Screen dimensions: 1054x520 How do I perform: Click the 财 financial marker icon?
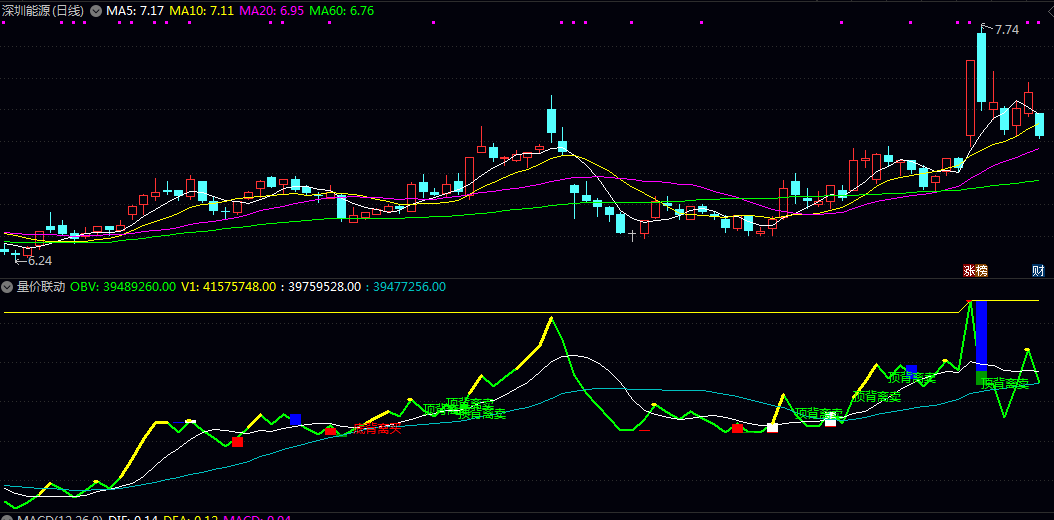tap(1039, 270)
